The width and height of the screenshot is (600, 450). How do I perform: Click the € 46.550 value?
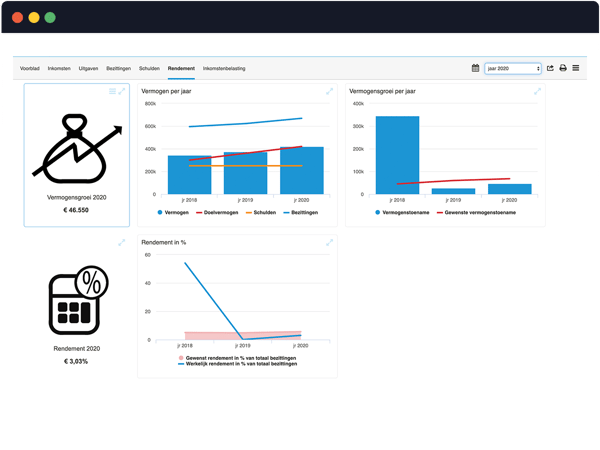coord(76,210)
